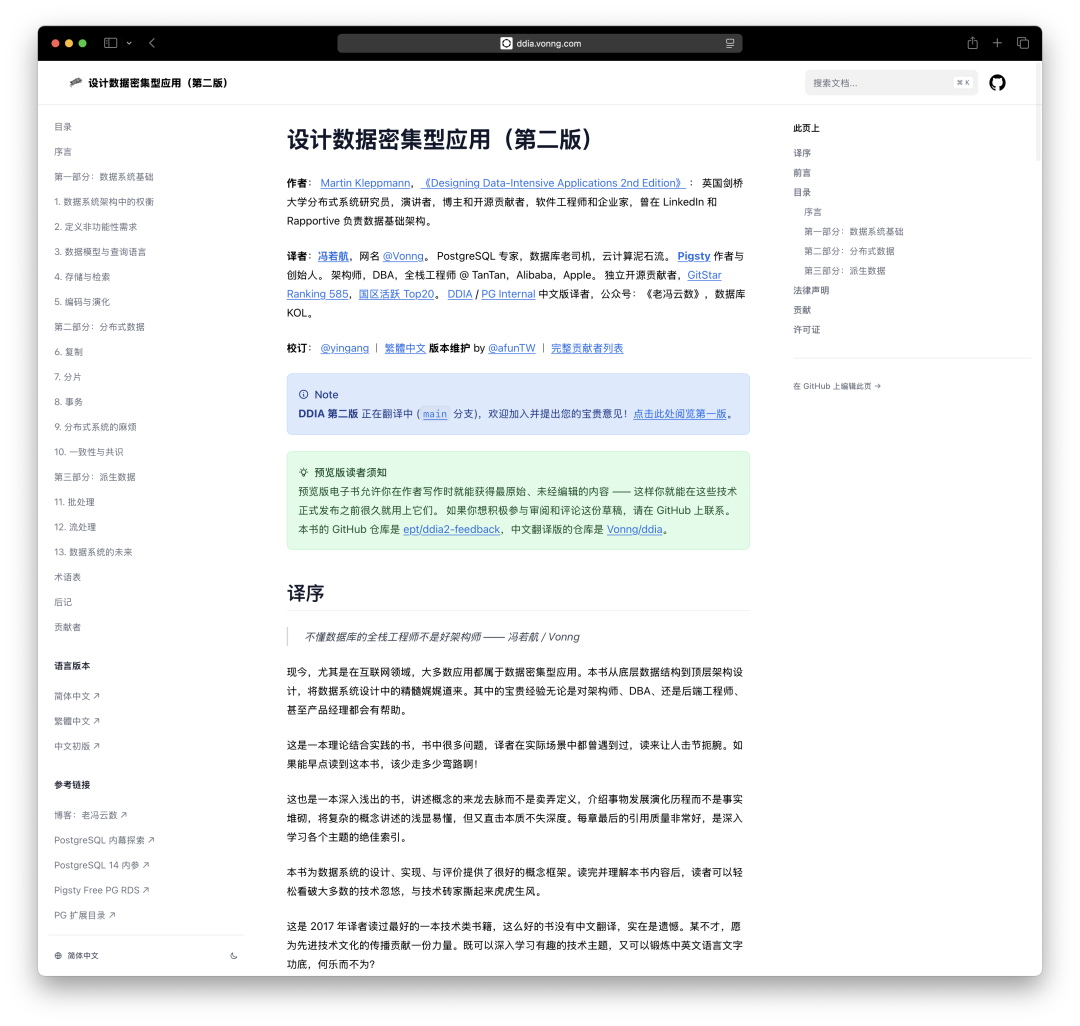The height and width of the screenshot is (1026, 1080).
Task: Open chapter 10. 一致性与共识
Action: [x=88, y=452]
